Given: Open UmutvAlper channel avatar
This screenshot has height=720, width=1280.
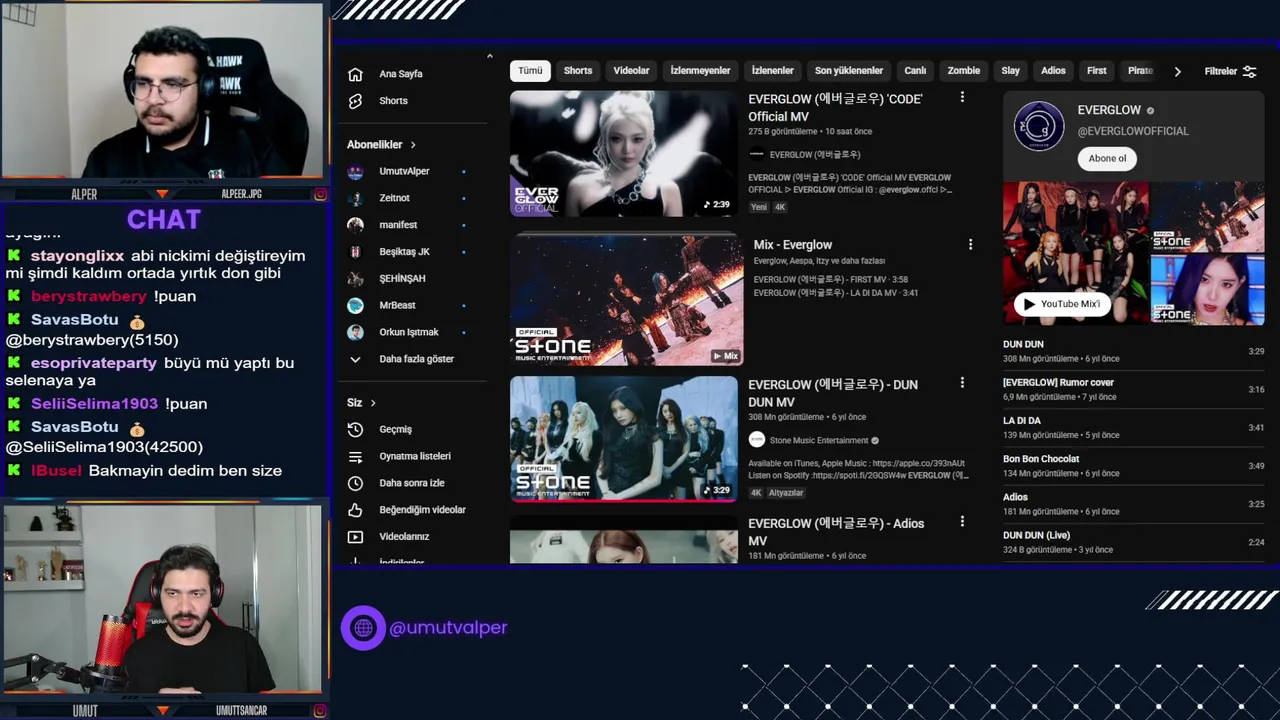Looking at the screenshot, I should coord(355,171).
